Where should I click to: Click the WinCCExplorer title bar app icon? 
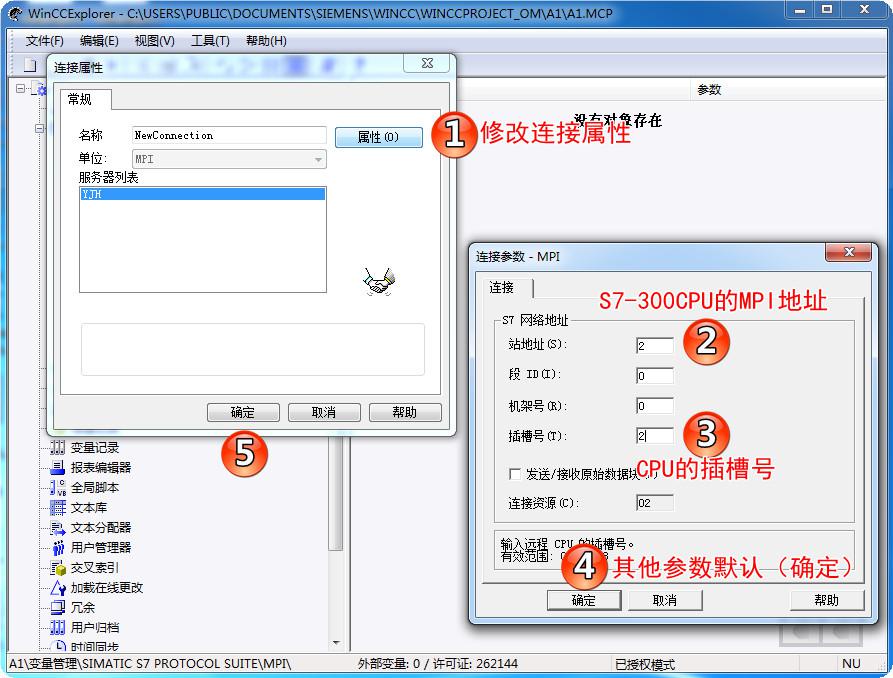[x=15, y=13]
